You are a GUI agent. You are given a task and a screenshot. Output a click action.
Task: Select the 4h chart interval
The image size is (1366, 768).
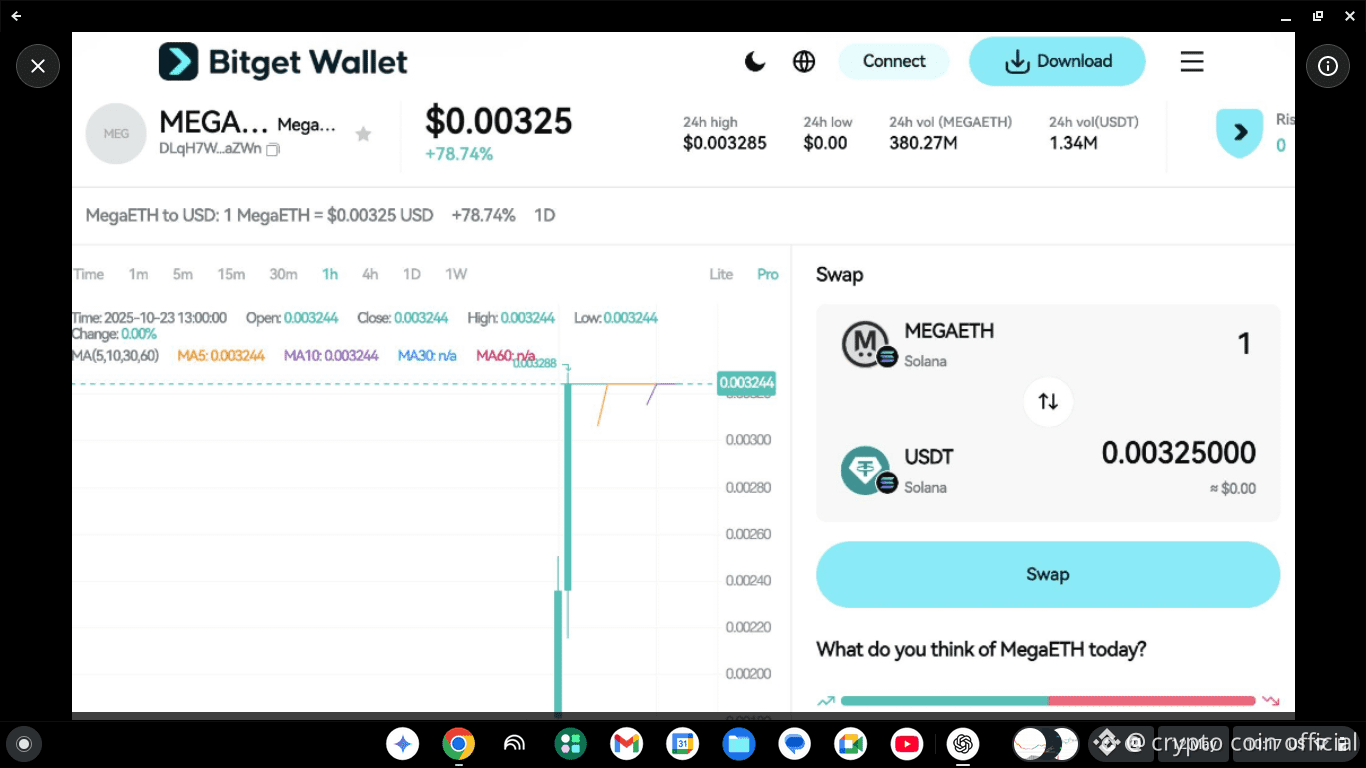point(370,274)
